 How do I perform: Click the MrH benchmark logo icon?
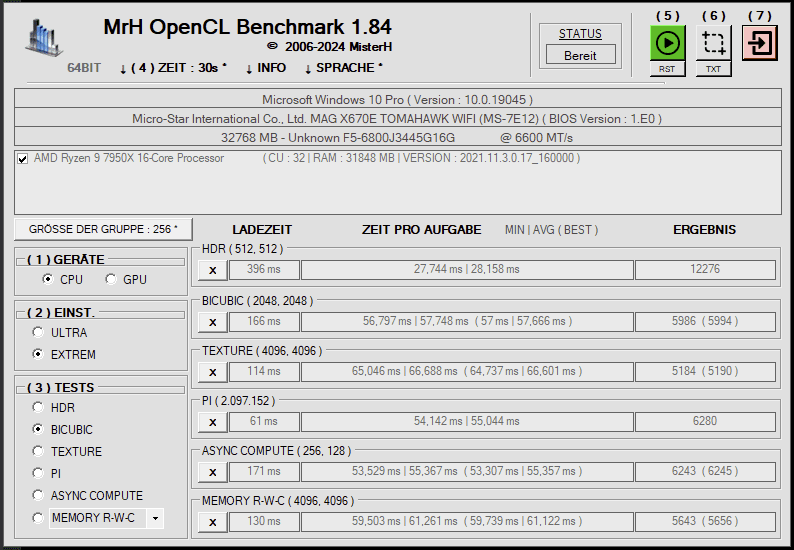pos(44,37)
